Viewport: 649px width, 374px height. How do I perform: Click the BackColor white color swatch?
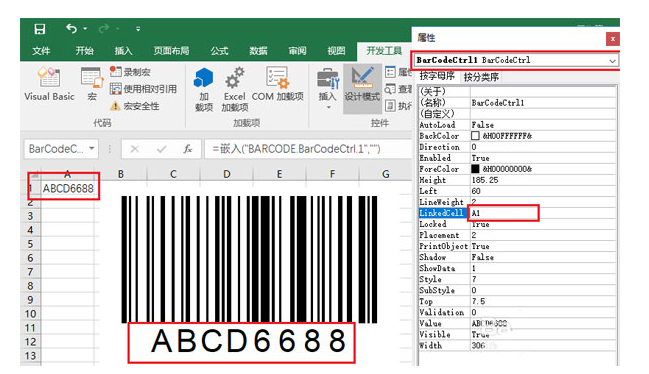pyautogui.click(x=475, y=136)
